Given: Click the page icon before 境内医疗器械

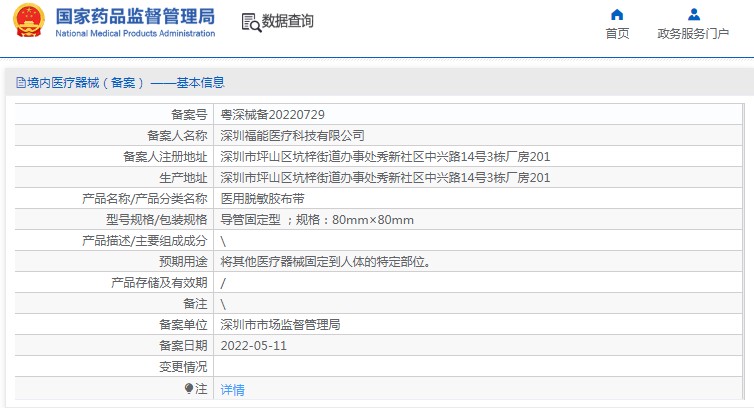Looking at the screenshot, I should [x=20, y=83].
